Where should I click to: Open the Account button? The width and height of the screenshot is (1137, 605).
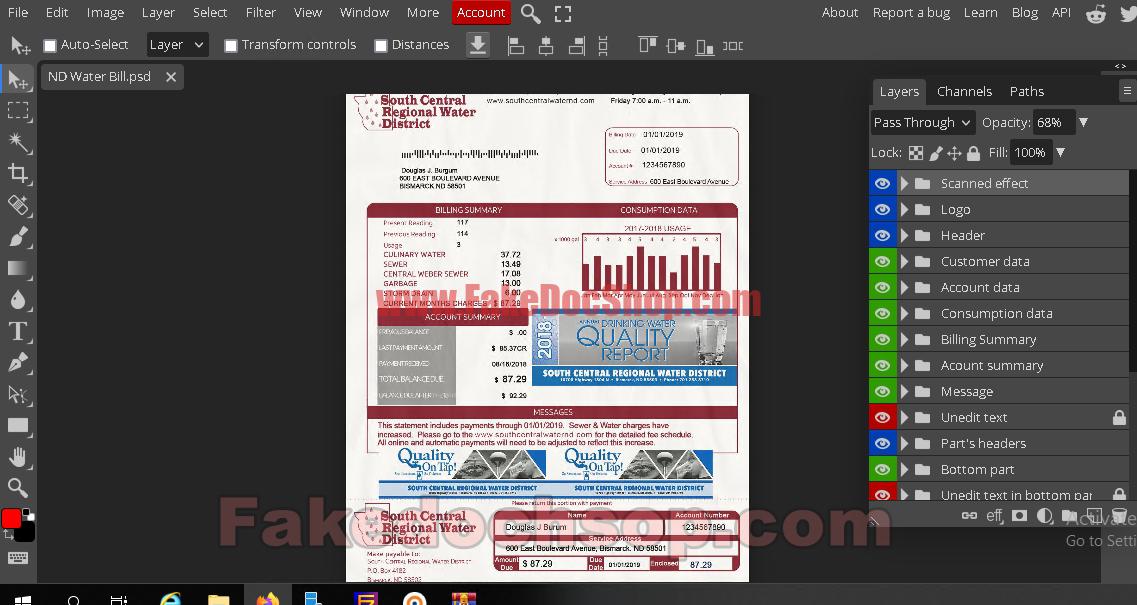click(481, 12)
